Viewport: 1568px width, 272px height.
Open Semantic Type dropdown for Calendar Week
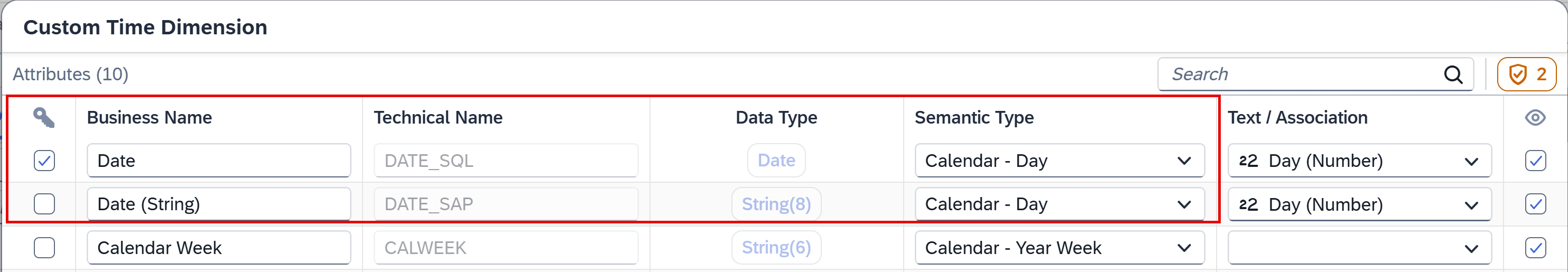click(x=1060, y=248)
